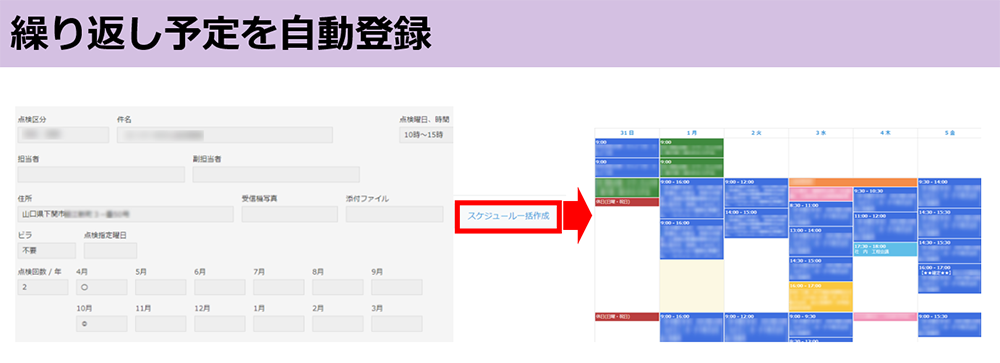The image size is (1000, 363).
Task: Open the 4 木 calendar day header
Action: tap(885, 133)
